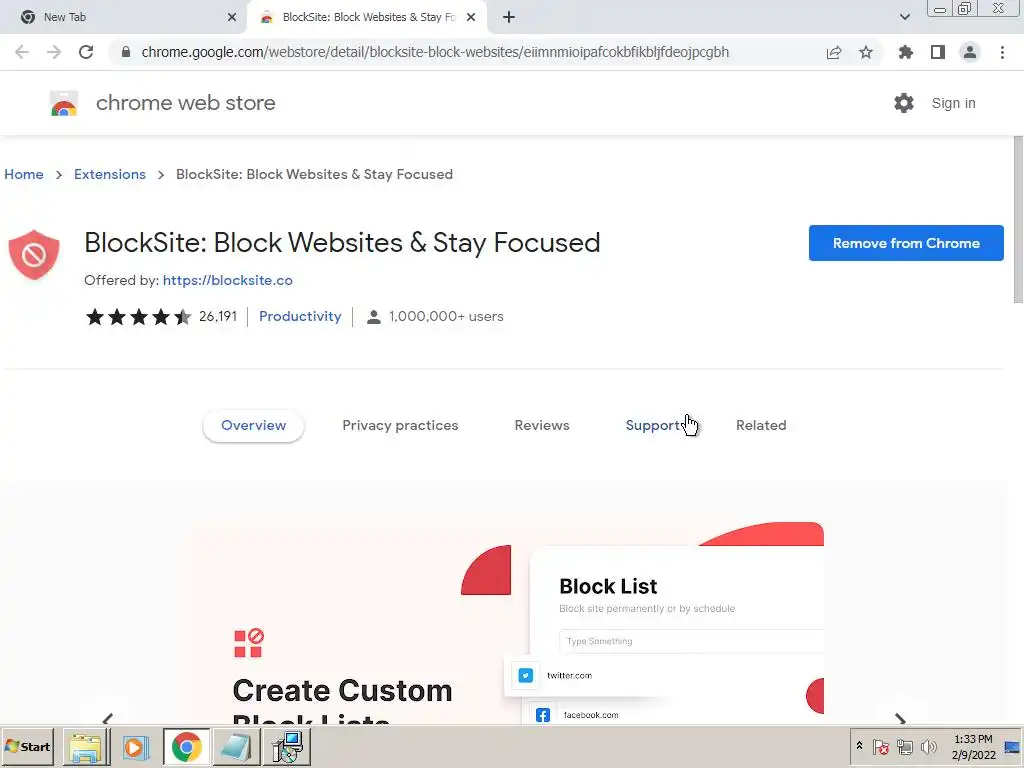Click the Action Center flag tray icon

point(880,746)
